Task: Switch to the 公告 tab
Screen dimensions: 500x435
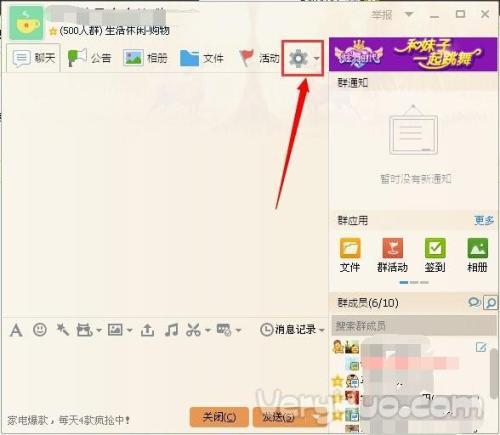Action: [89, 58]
